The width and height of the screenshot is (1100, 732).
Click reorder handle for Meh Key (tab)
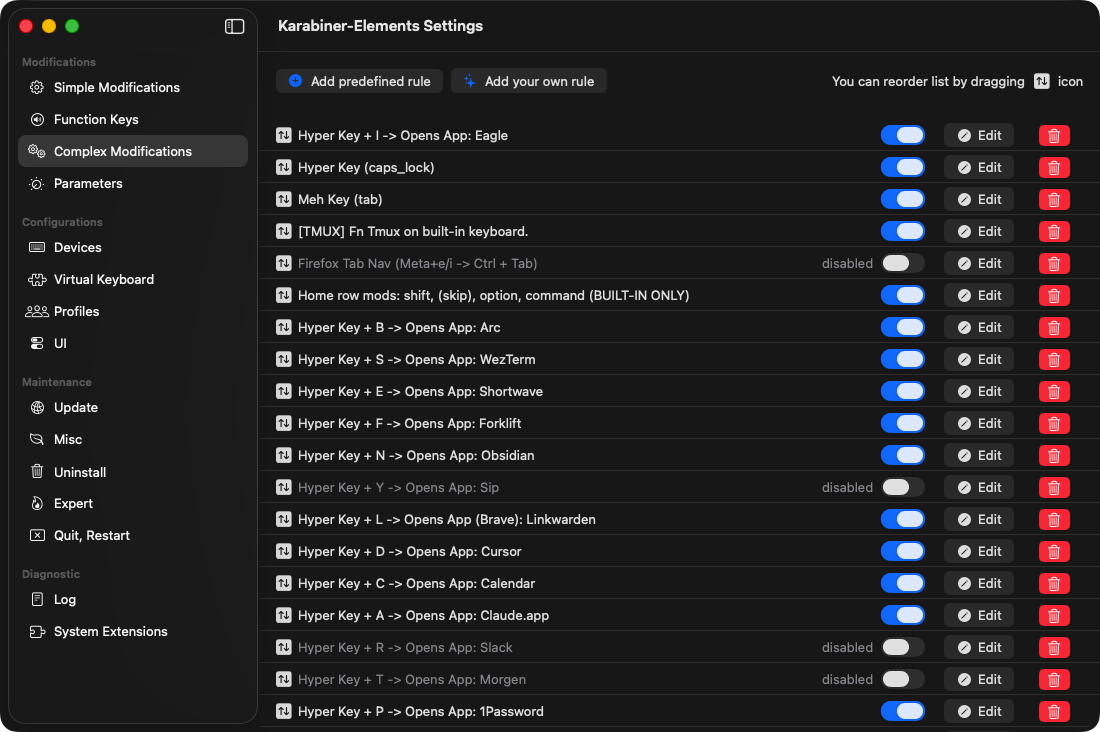283,199
